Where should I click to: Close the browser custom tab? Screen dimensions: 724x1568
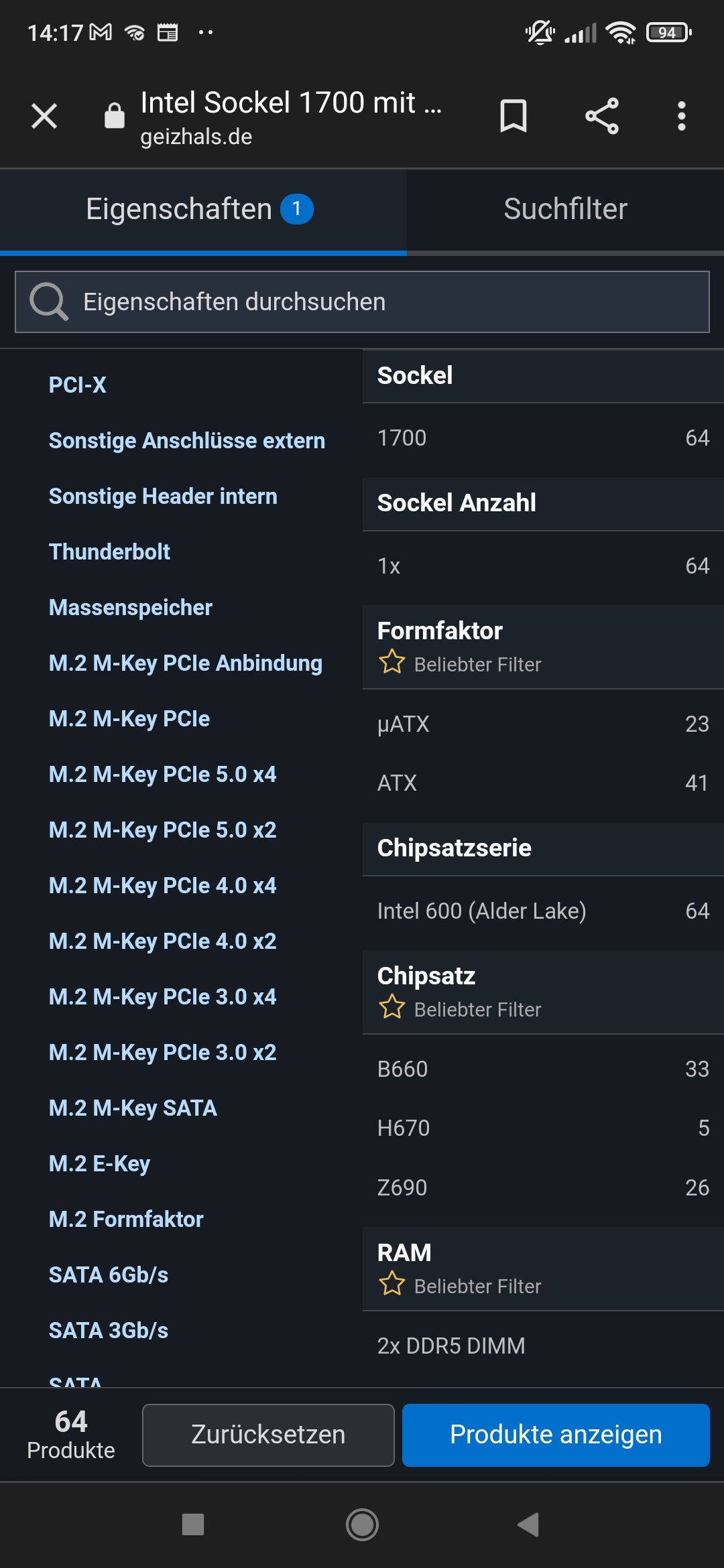coord(44,117)
